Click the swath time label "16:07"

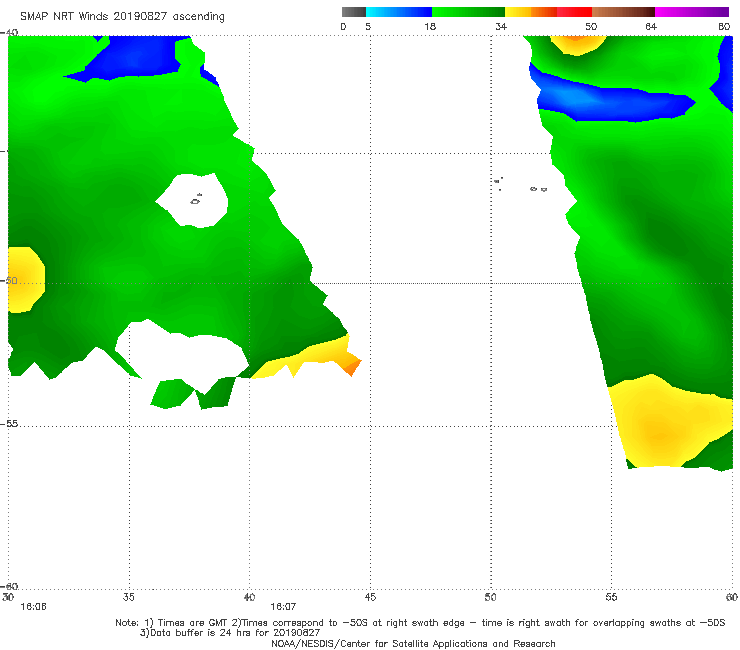[283, 607]
